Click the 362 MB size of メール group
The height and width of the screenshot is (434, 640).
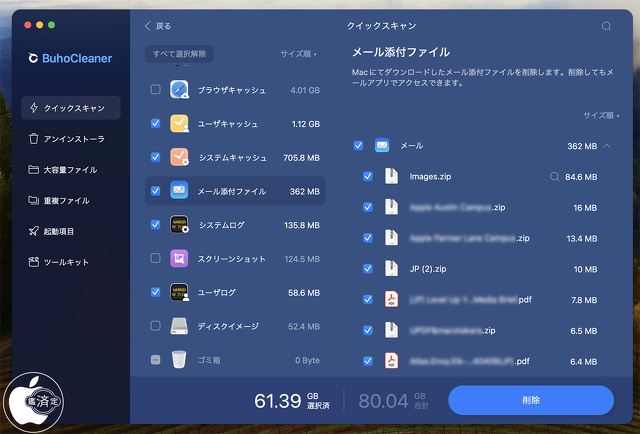pos(582,146)
